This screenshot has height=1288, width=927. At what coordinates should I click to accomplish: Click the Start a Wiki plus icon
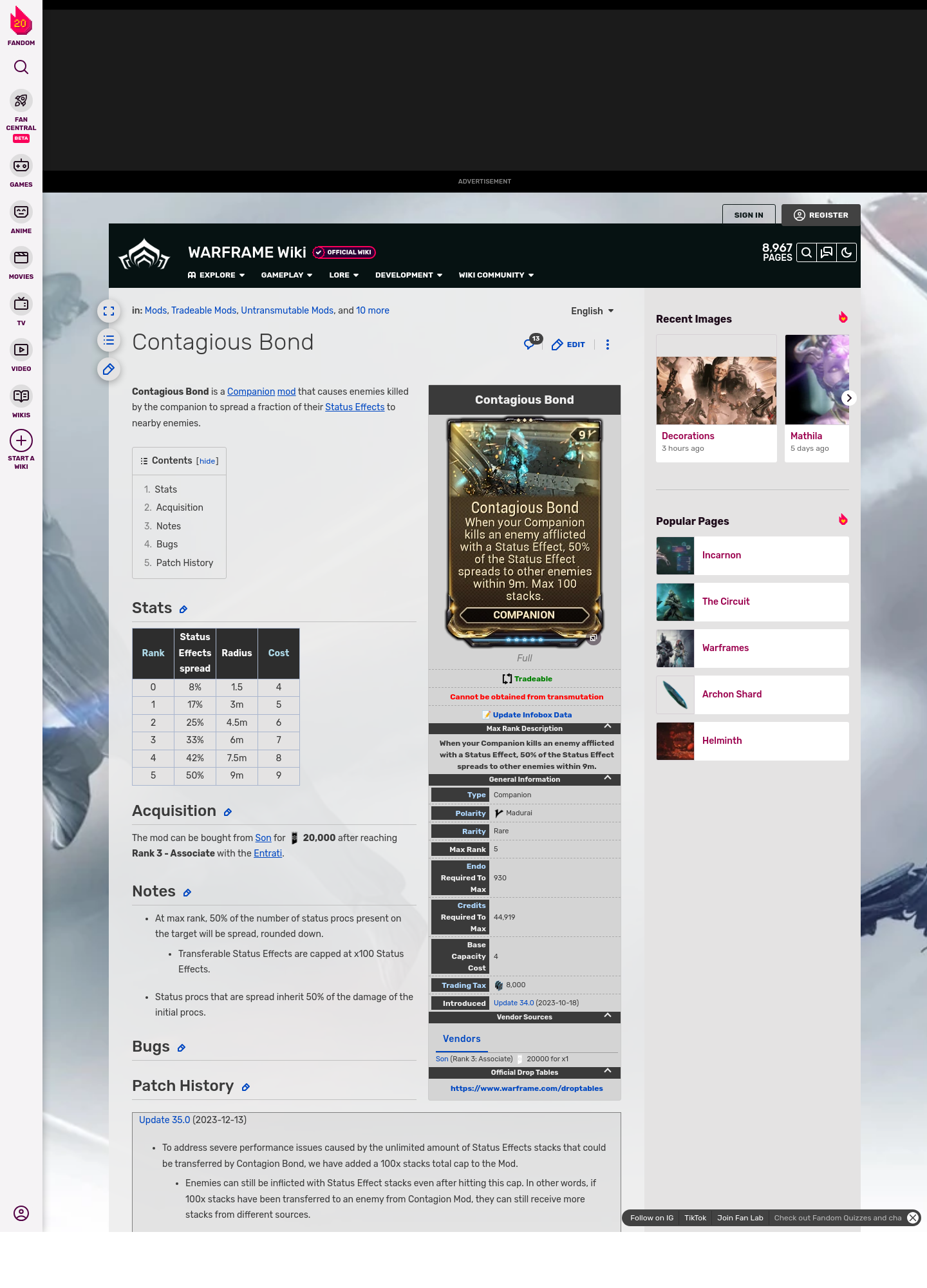coord(21,441)
